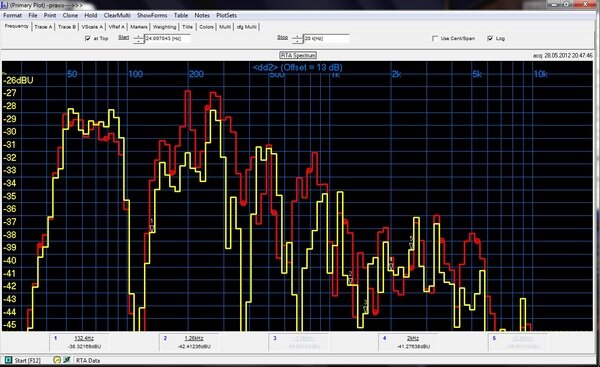
Task: Click the green Start icon in status bar
Action: point(8,360)
